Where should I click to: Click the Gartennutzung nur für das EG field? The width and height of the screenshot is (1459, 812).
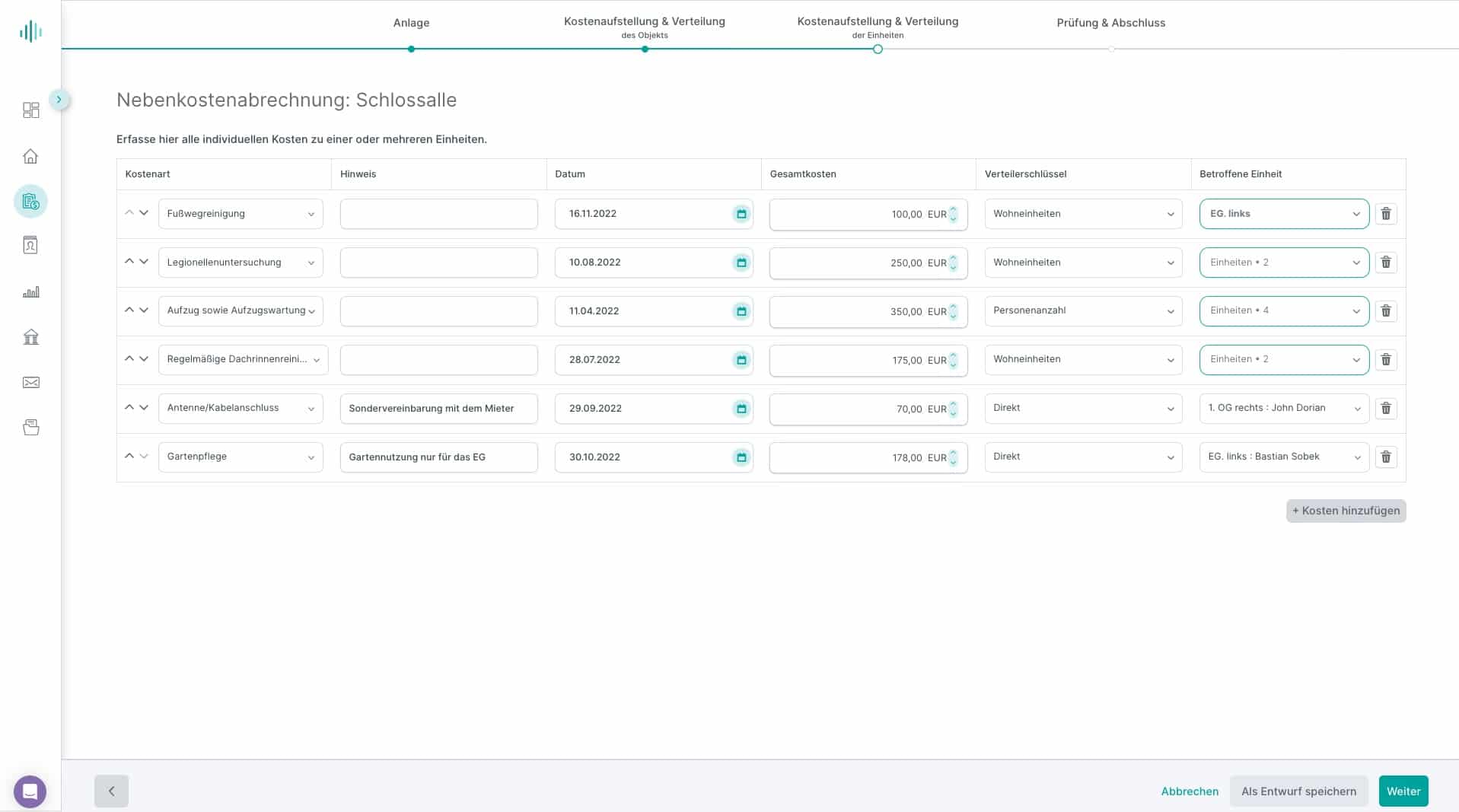tap(438, 457)
